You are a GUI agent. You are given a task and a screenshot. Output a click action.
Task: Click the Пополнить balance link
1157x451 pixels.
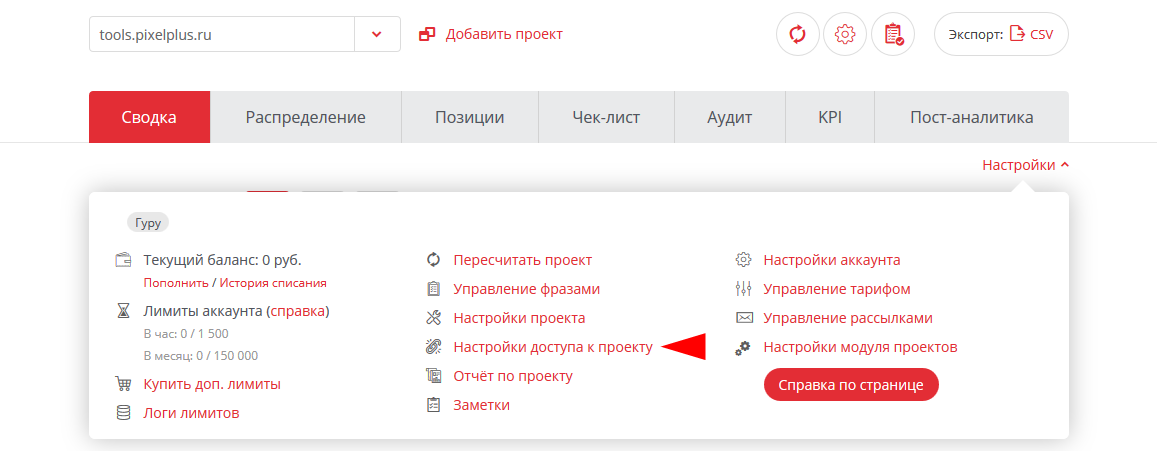[x=176, y=283]
